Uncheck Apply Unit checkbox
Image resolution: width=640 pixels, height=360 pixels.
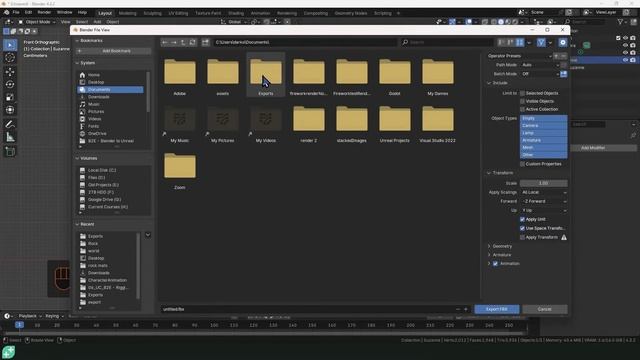click(x=522, y=219)
